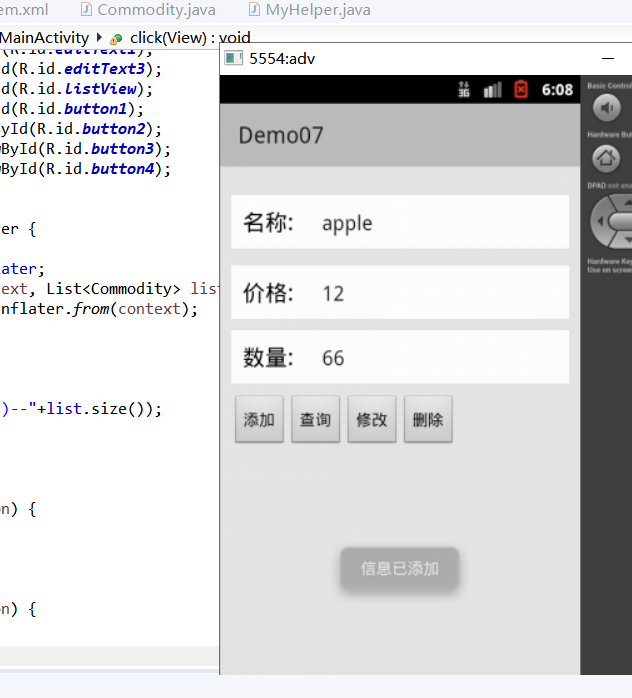This screenshot has width=632, height=698.
Task: Click the 查询 (Query) button in emulator
Action: click(x=315, y=419)
